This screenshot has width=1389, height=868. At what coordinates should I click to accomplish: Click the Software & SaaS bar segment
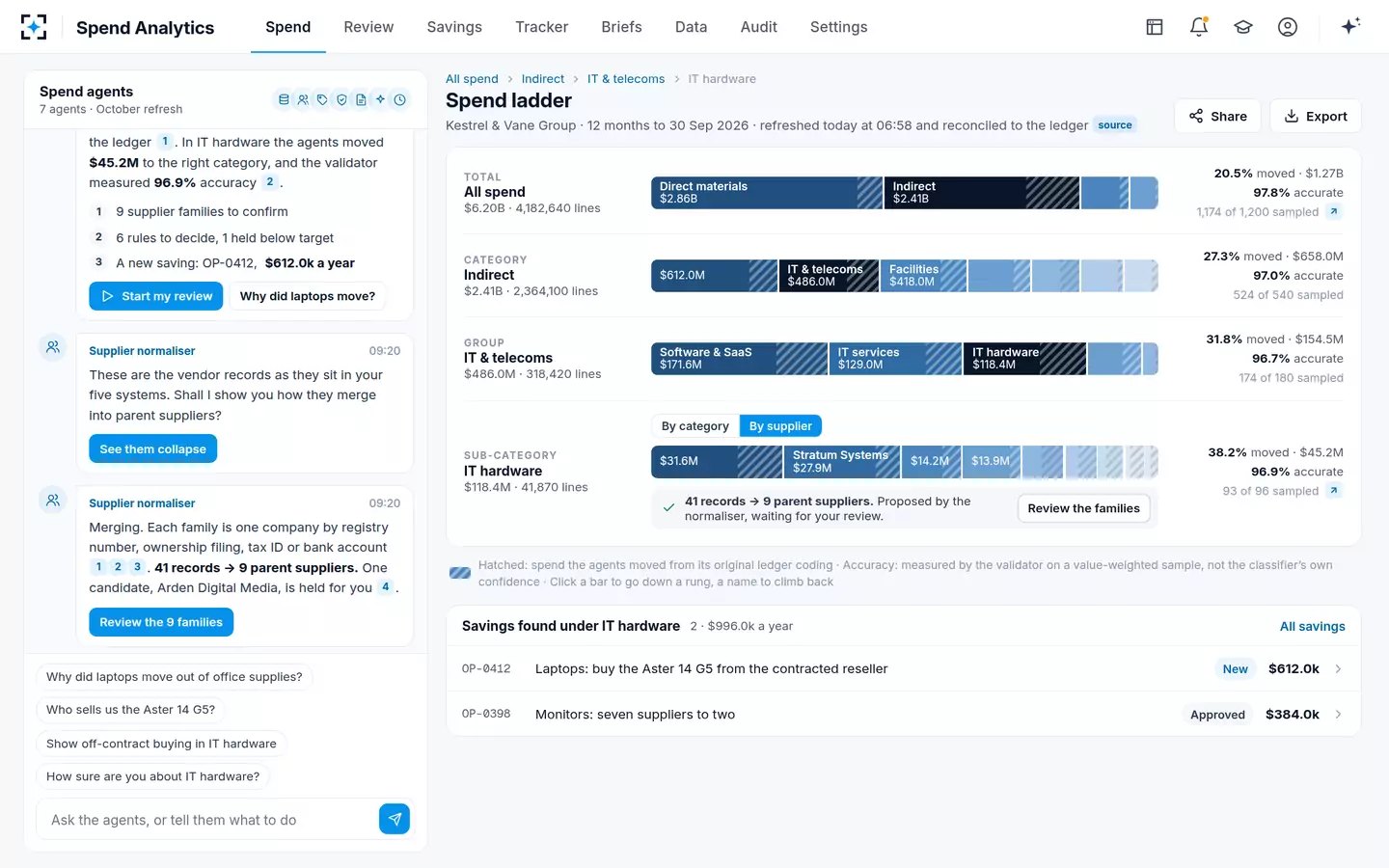coord(740,359)
